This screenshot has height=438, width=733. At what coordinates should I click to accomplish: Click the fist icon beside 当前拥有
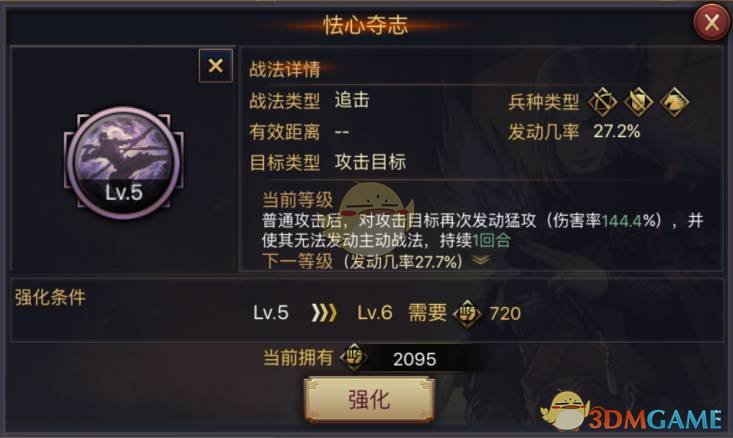tap(354, 358)
